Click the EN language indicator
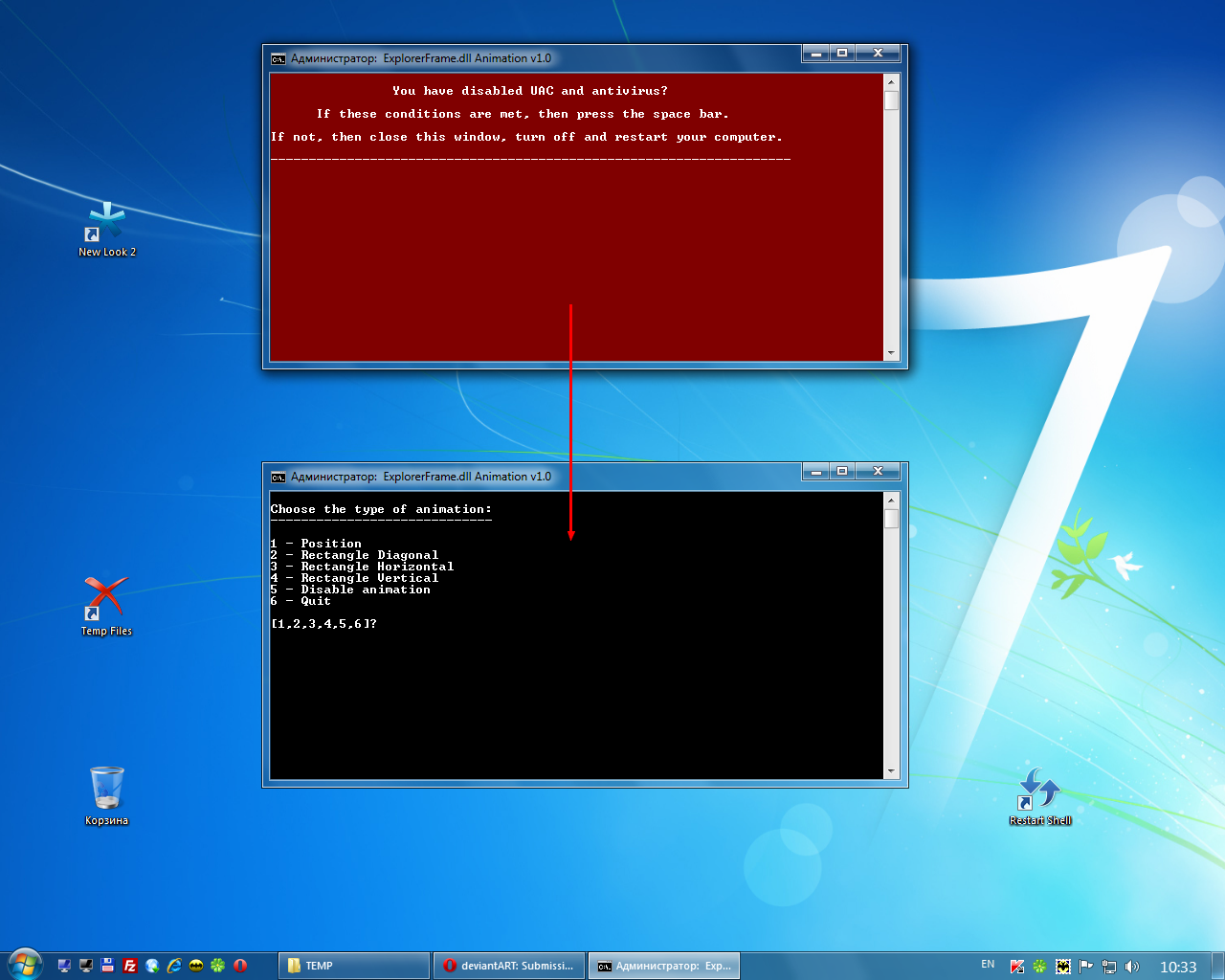 point(988,965)
